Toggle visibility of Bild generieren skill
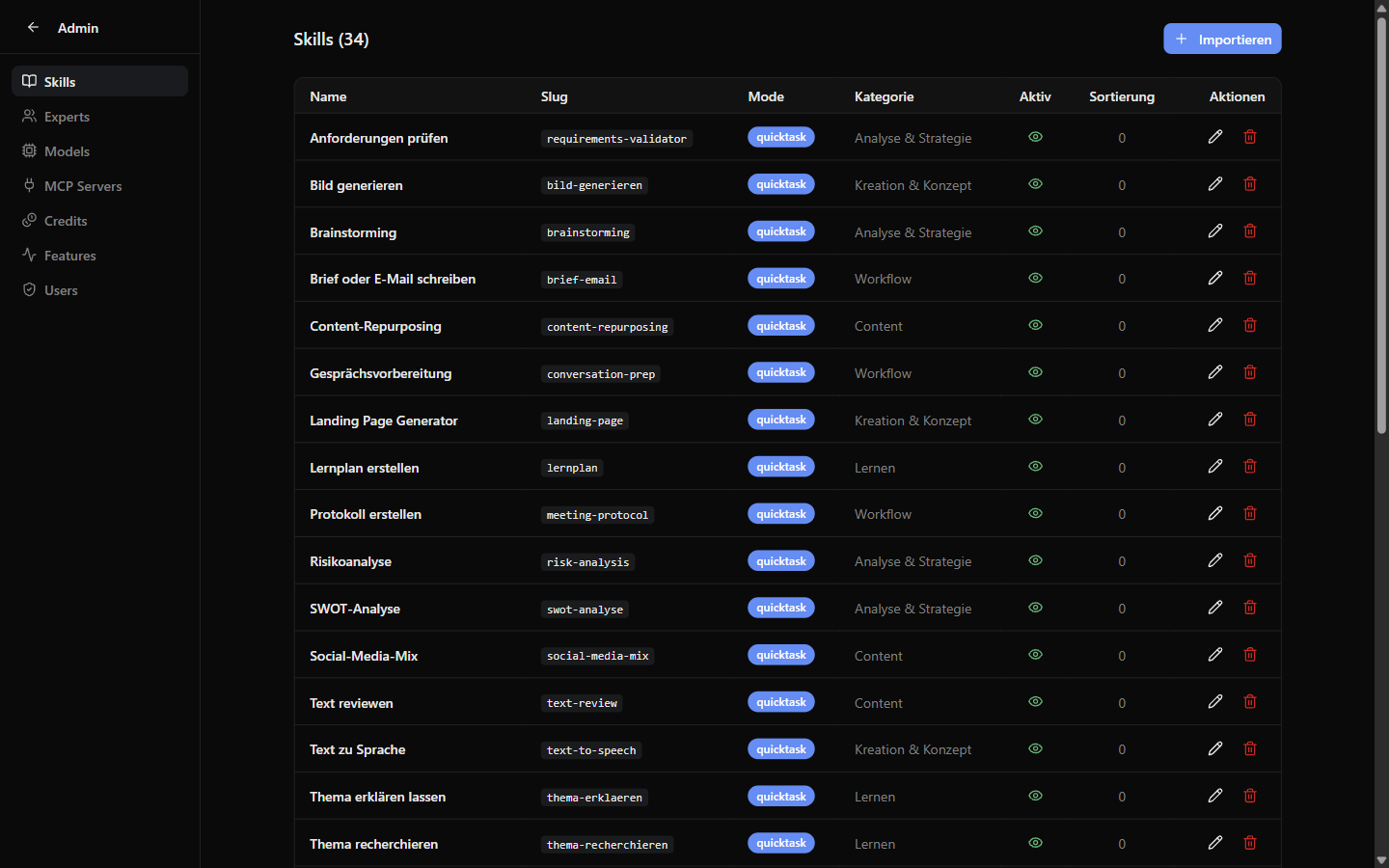 click(x=1035, y=184)
